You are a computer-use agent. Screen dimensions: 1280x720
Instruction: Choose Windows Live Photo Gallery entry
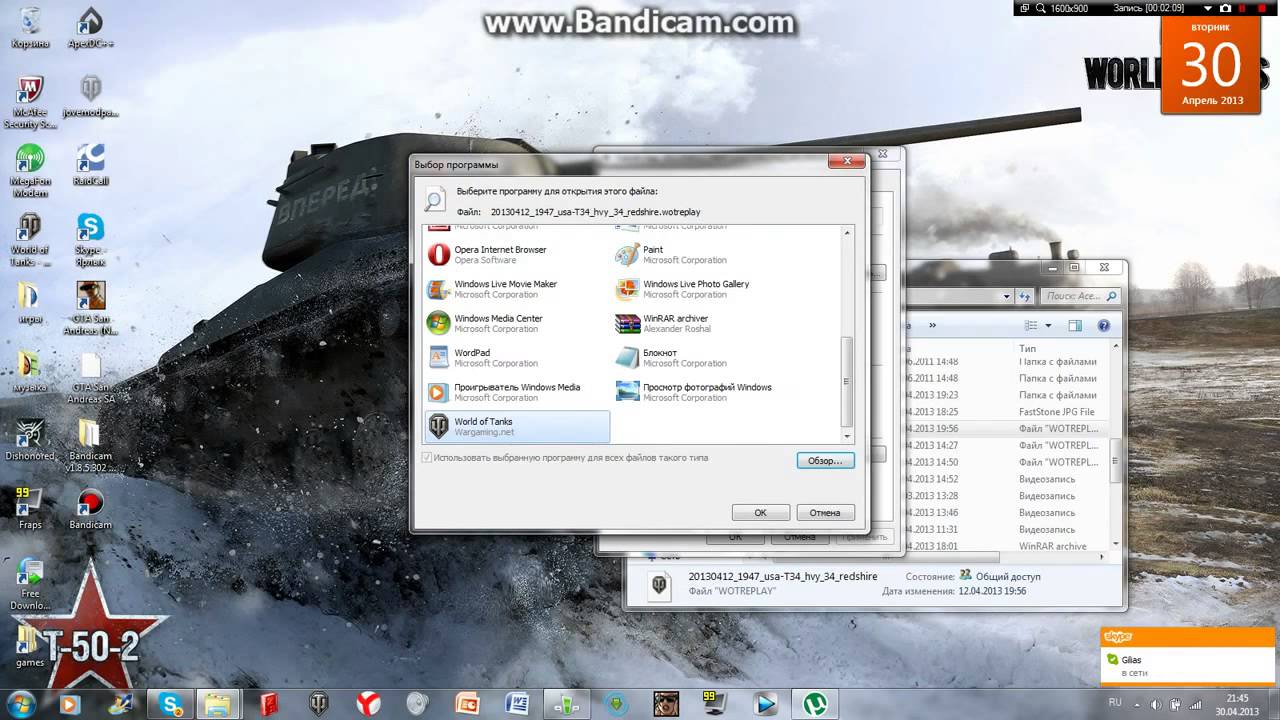[x=706, y=289]
